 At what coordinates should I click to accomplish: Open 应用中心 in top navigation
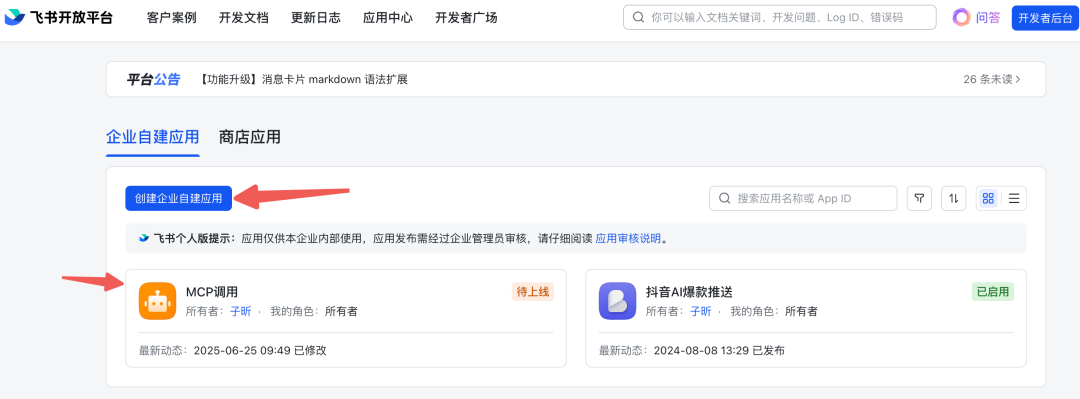(388, 18)
